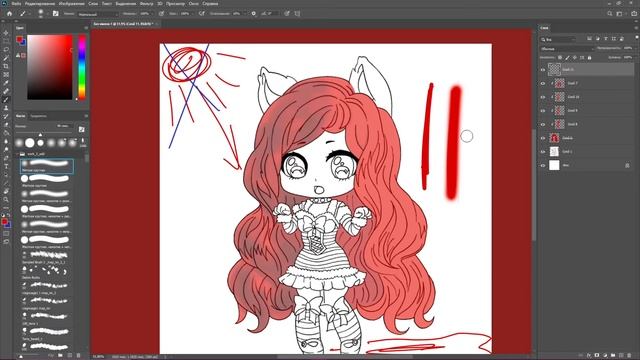This screenshot has width=640, height=360.
Task: Open the layer blend mode dropdown Обычные
Action: [567, 49]
